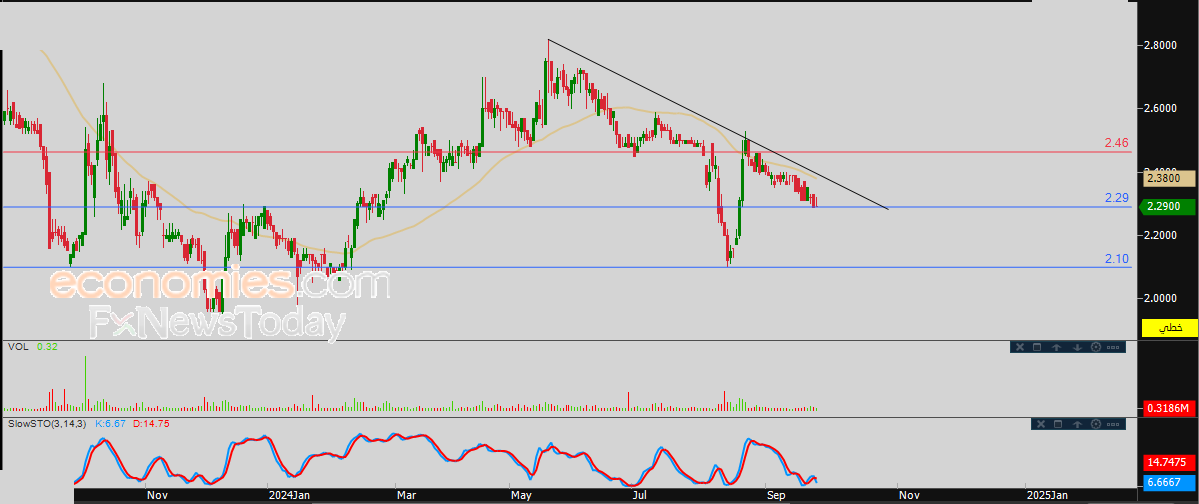Click the yellow Arabic scale-type button

(1169, 327)
